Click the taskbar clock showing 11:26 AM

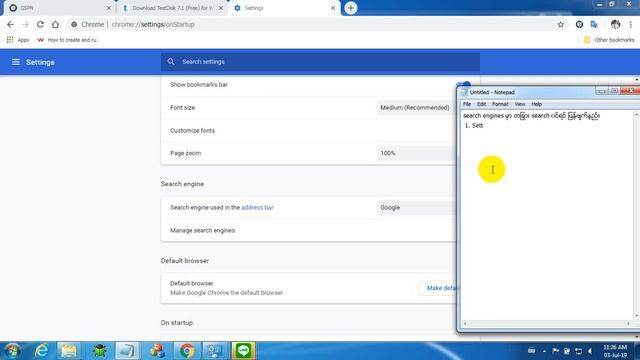615,351
